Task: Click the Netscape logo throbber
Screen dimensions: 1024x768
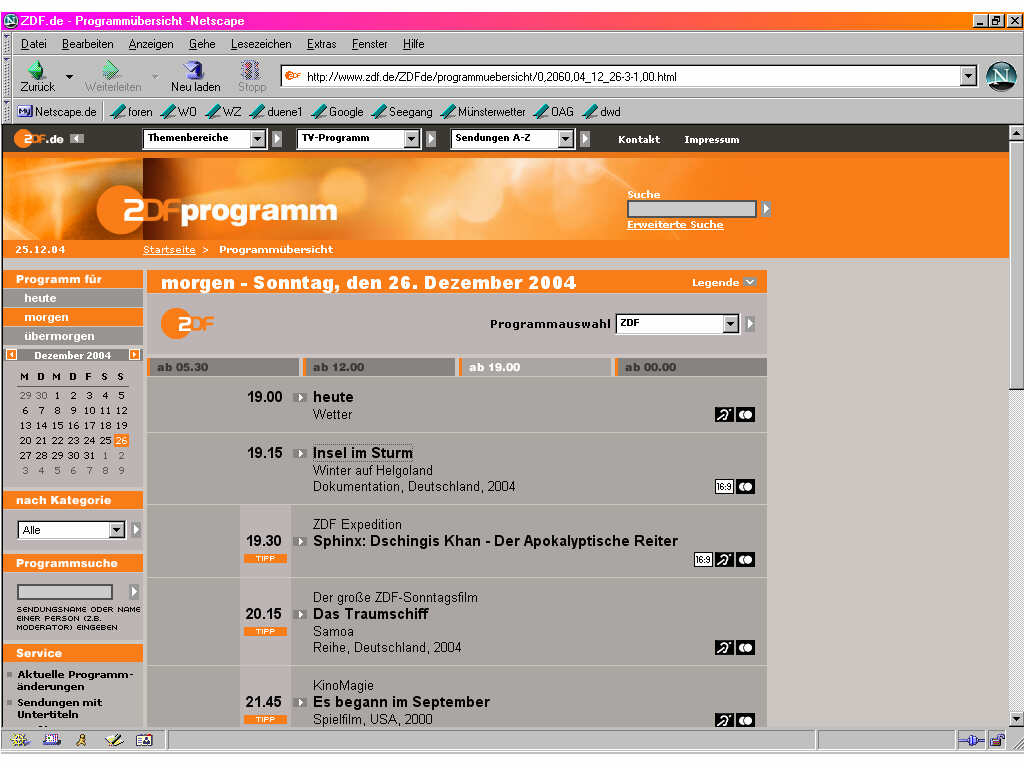Action: (1000, 76)
